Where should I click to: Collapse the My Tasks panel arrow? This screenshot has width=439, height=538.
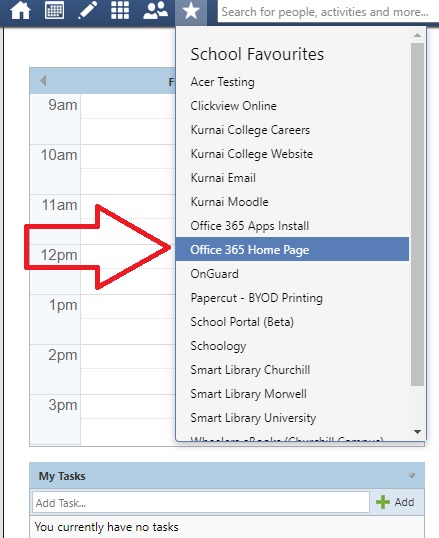412,476
